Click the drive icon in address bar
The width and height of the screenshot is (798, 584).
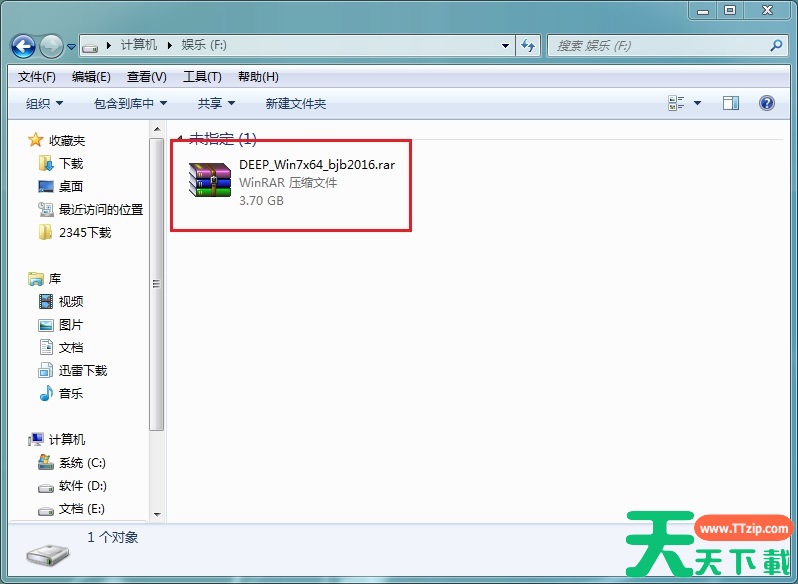(x=90, y=46)
